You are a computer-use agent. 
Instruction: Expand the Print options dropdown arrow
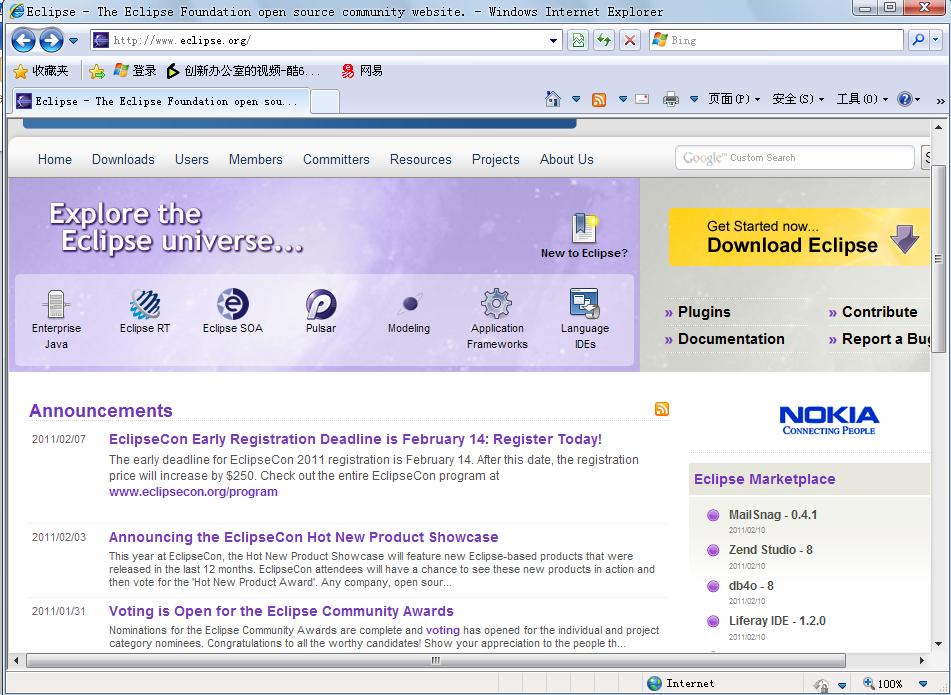(x=694, y=99)
